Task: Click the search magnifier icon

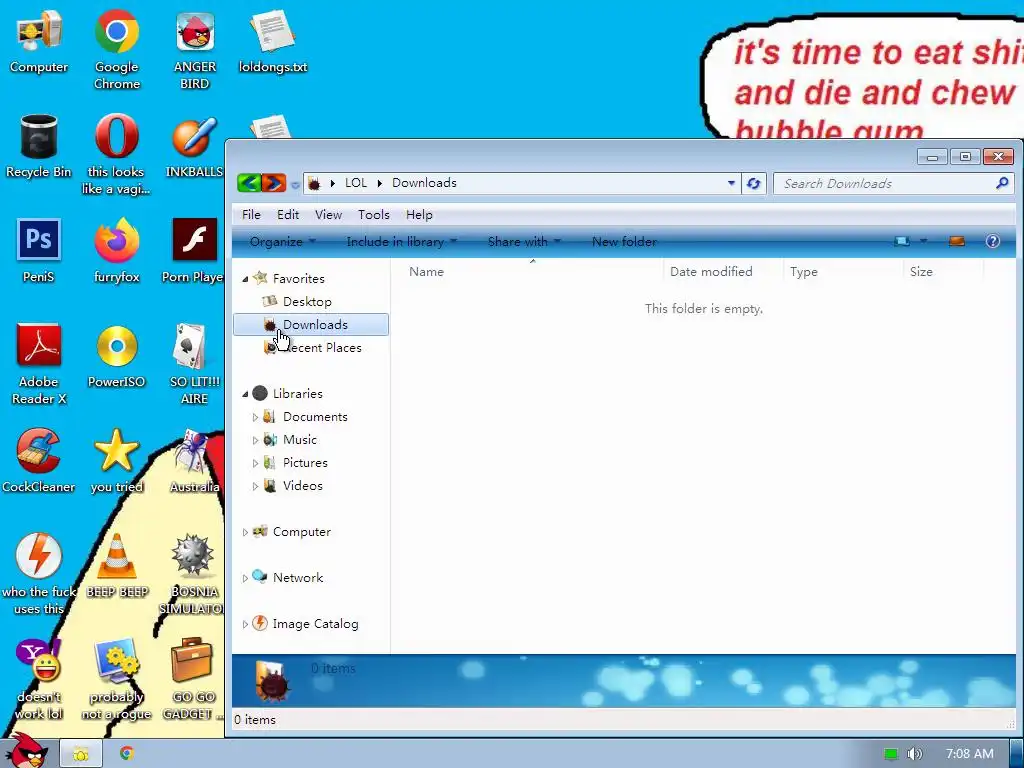Action: click(x=1002, y=184)
